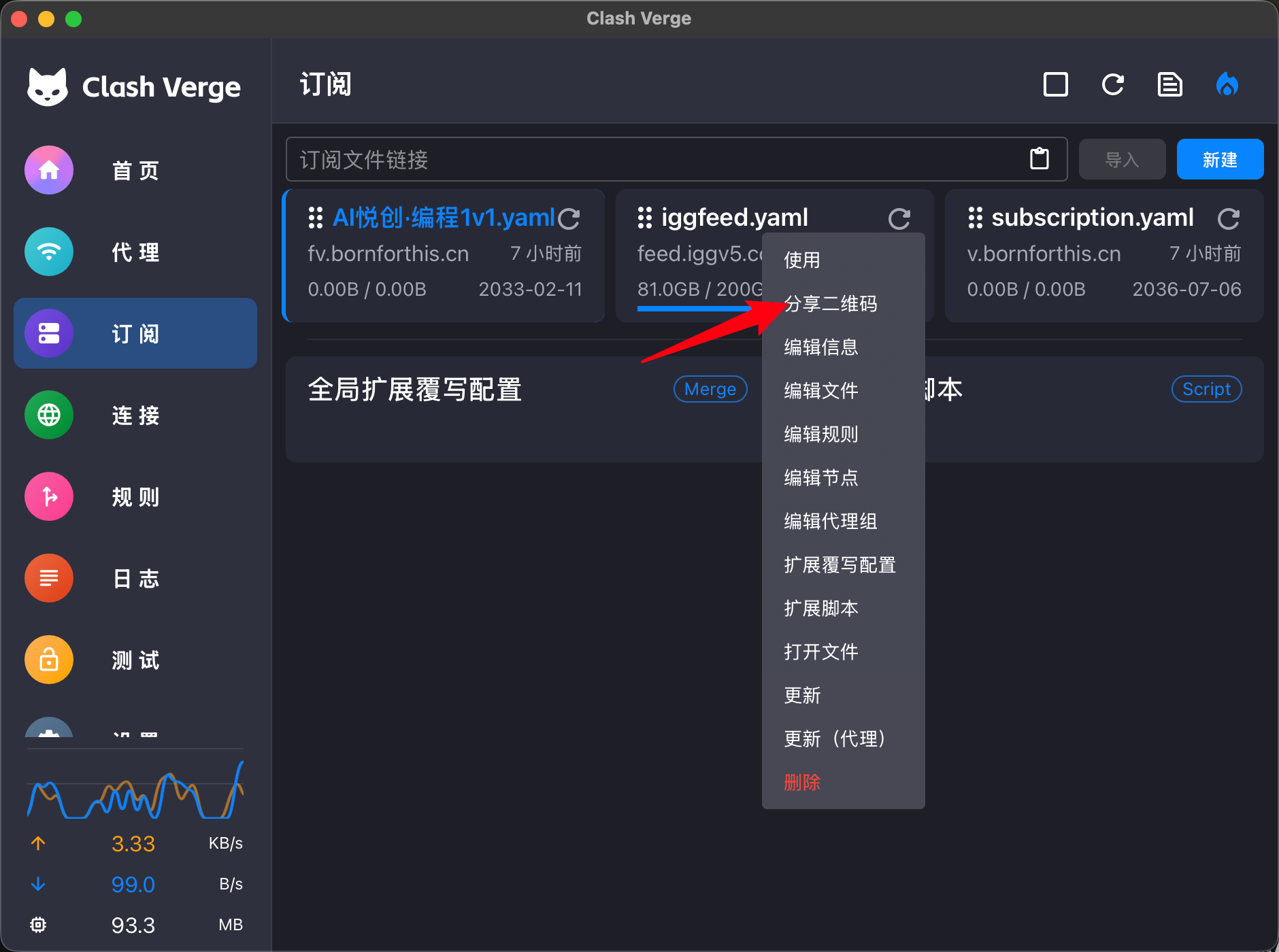Image resolution: width=1279 pixels, height=952 pixels.
Task: Click 更新 in the context menu
Action: [x=844, y=695]
